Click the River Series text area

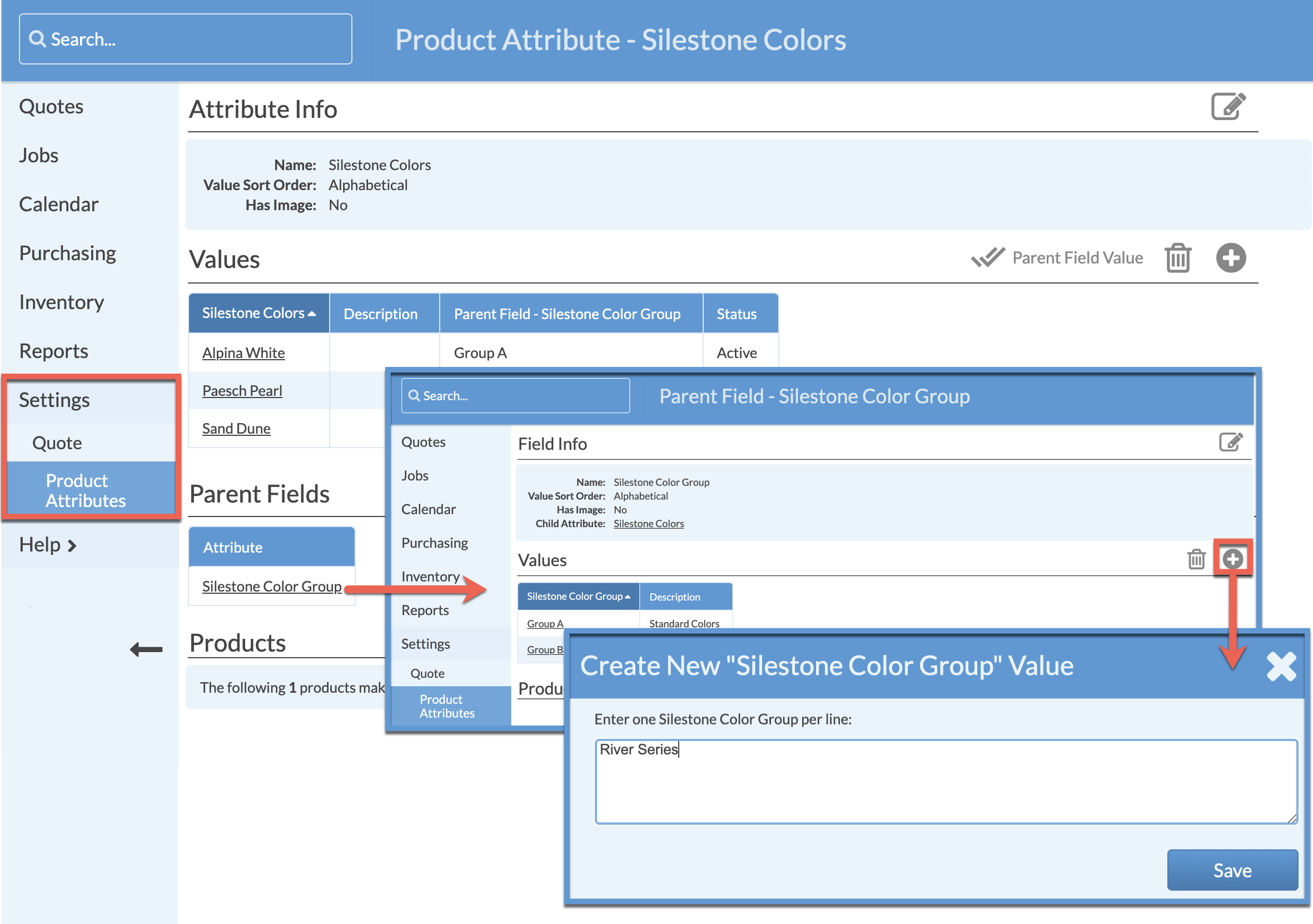coord(946,781)
